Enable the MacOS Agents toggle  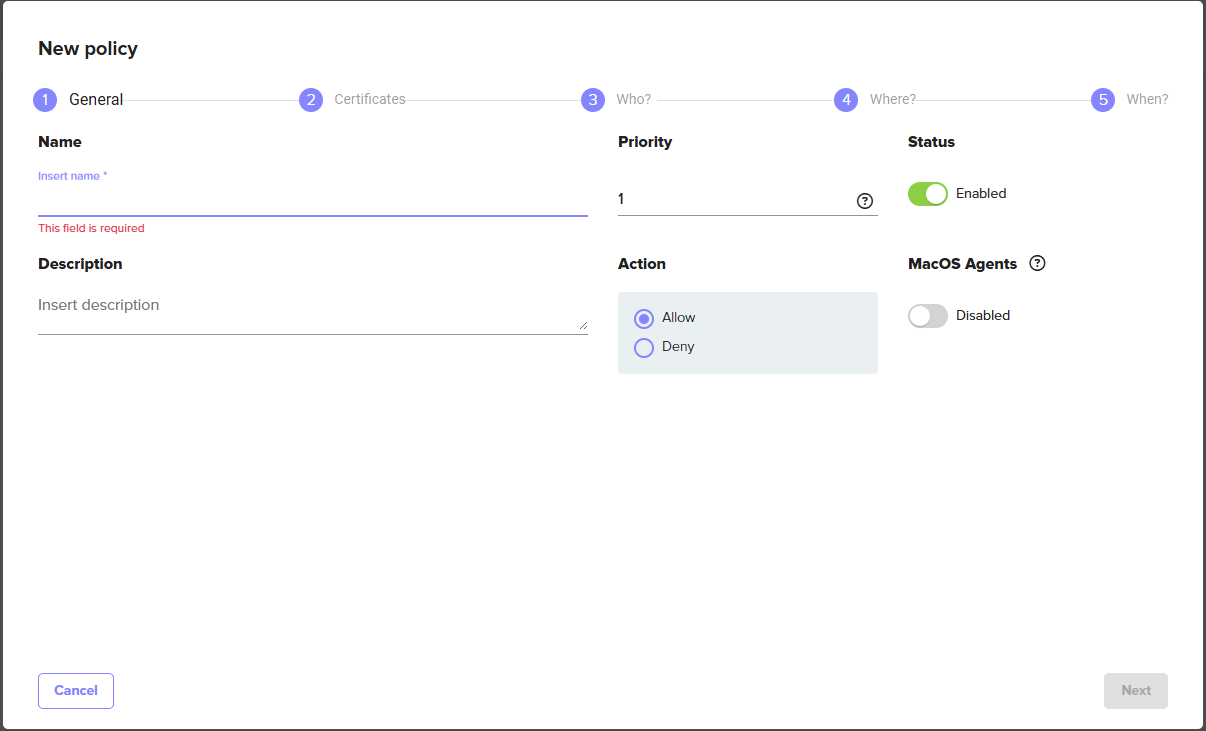coord(927,316)
